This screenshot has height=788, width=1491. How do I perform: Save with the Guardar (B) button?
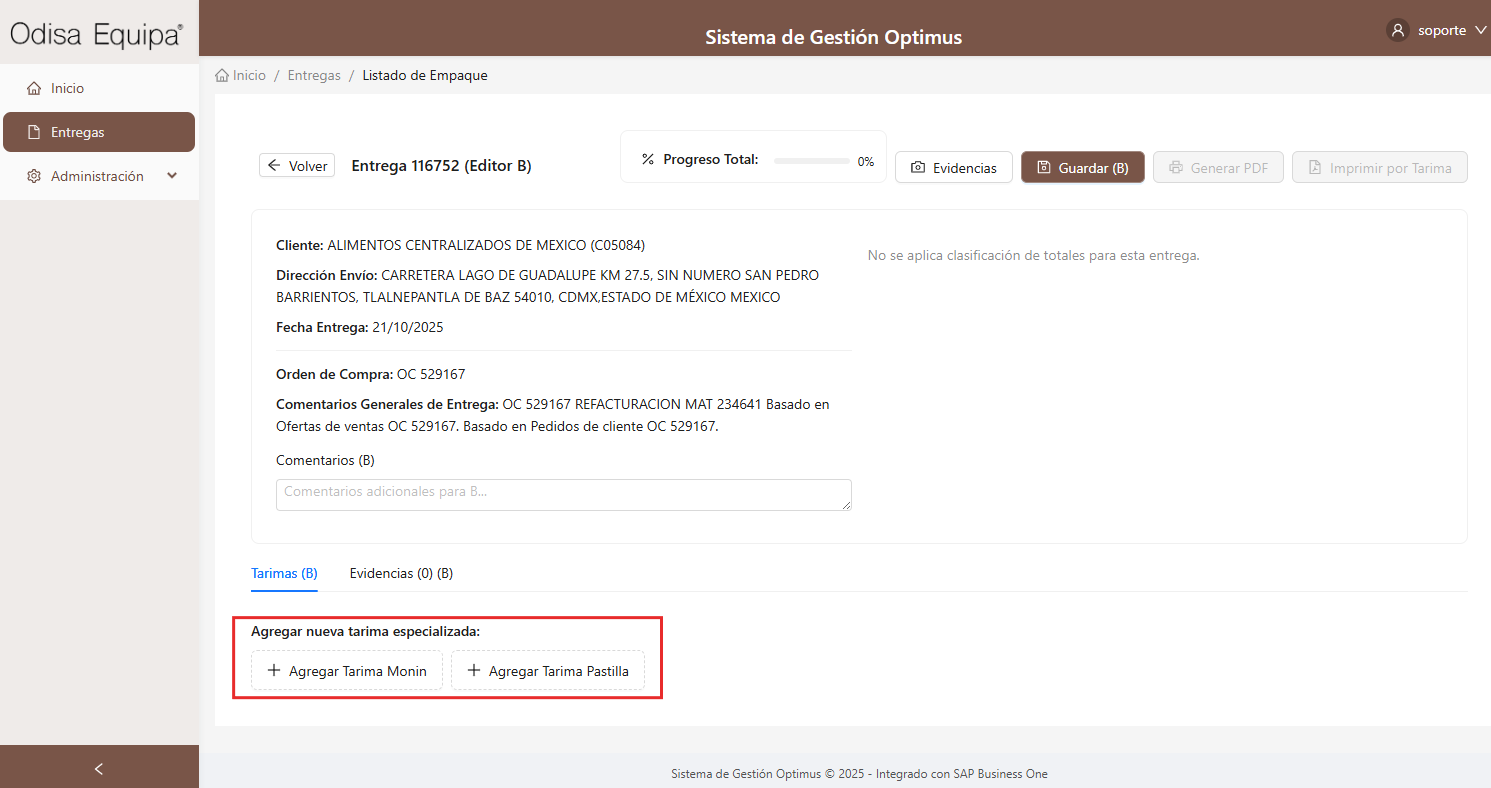click(x=1083, y=167)
